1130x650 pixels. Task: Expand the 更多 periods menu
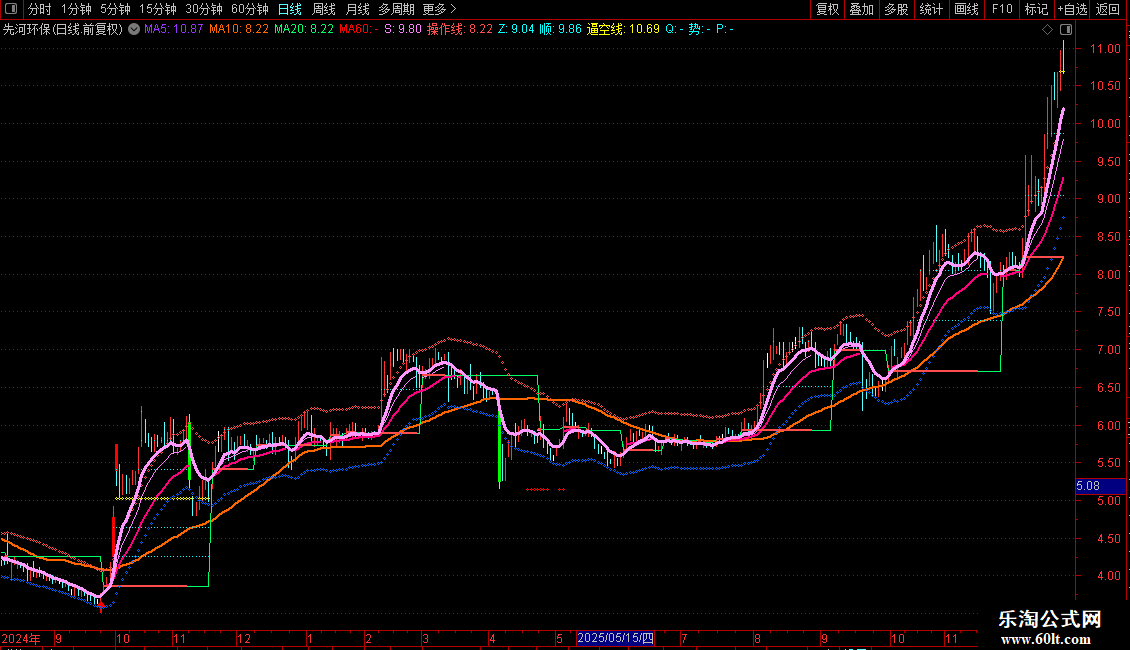[x=440, y=9]
